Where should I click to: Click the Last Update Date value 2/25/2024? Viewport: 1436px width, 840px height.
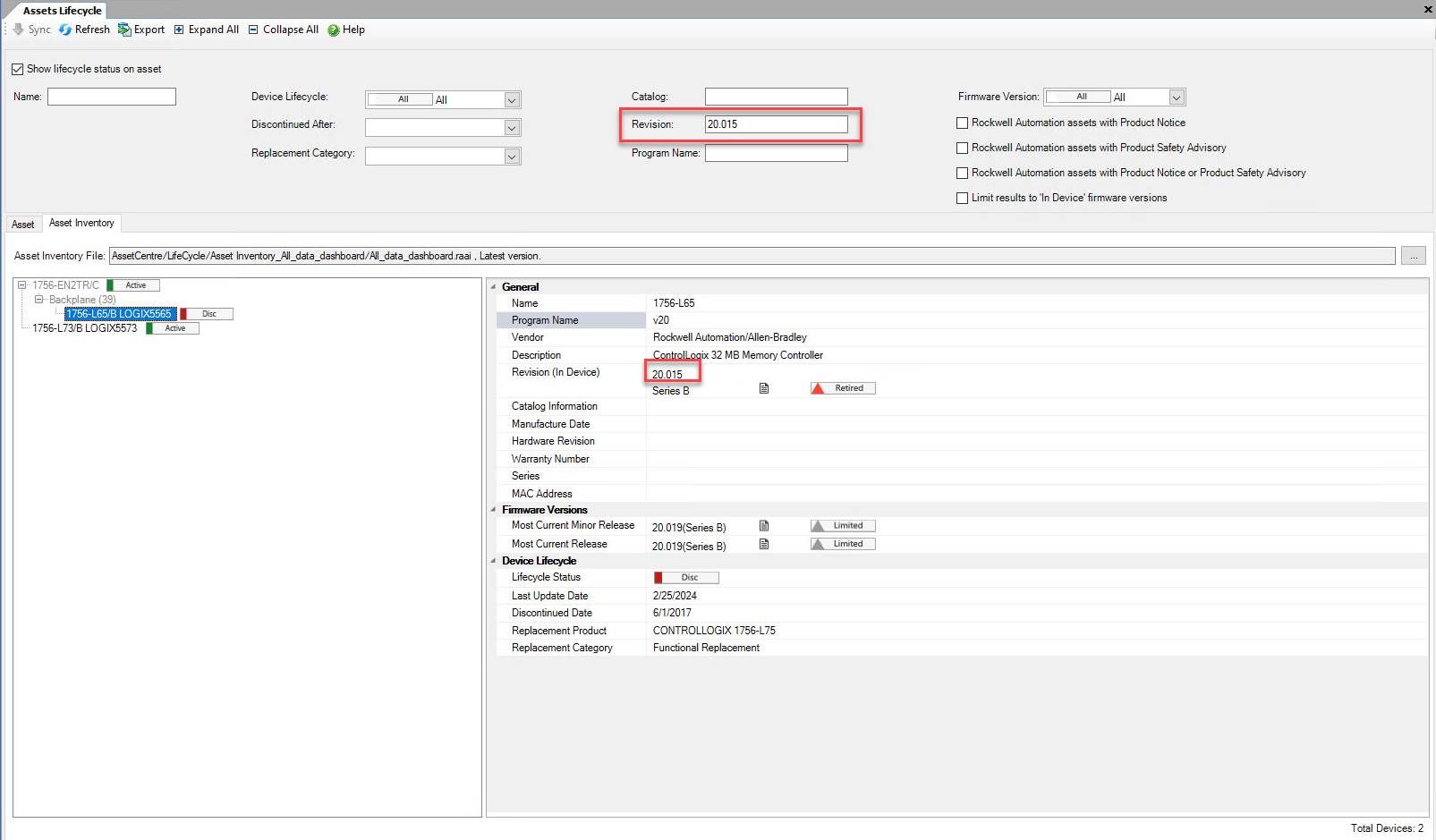675,596
